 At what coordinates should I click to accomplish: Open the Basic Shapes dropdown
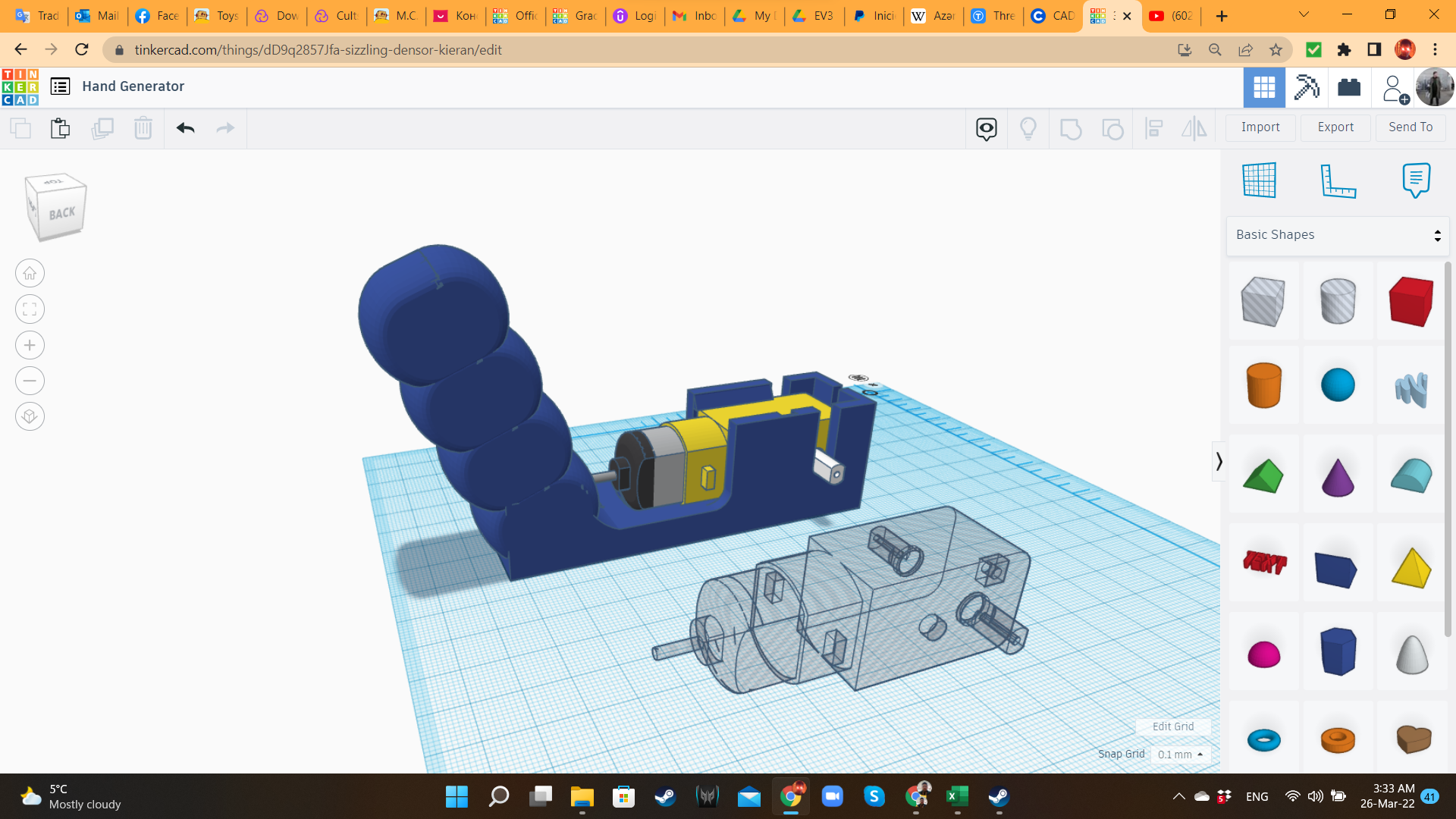pyautogui.click(x=1338, y=235)
